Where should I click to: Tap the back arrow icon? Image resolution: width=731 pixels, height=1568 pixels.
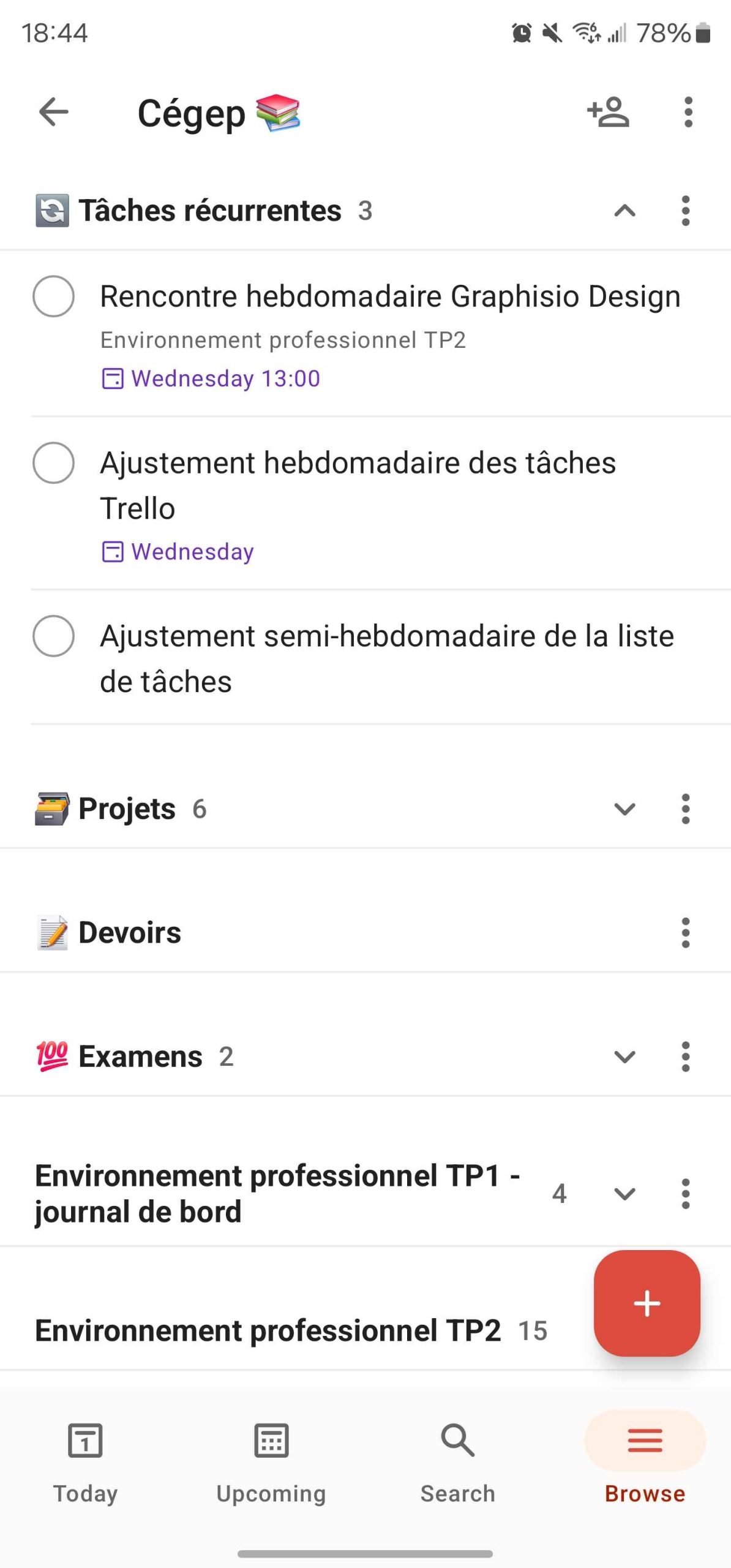[x=54, y=112]
